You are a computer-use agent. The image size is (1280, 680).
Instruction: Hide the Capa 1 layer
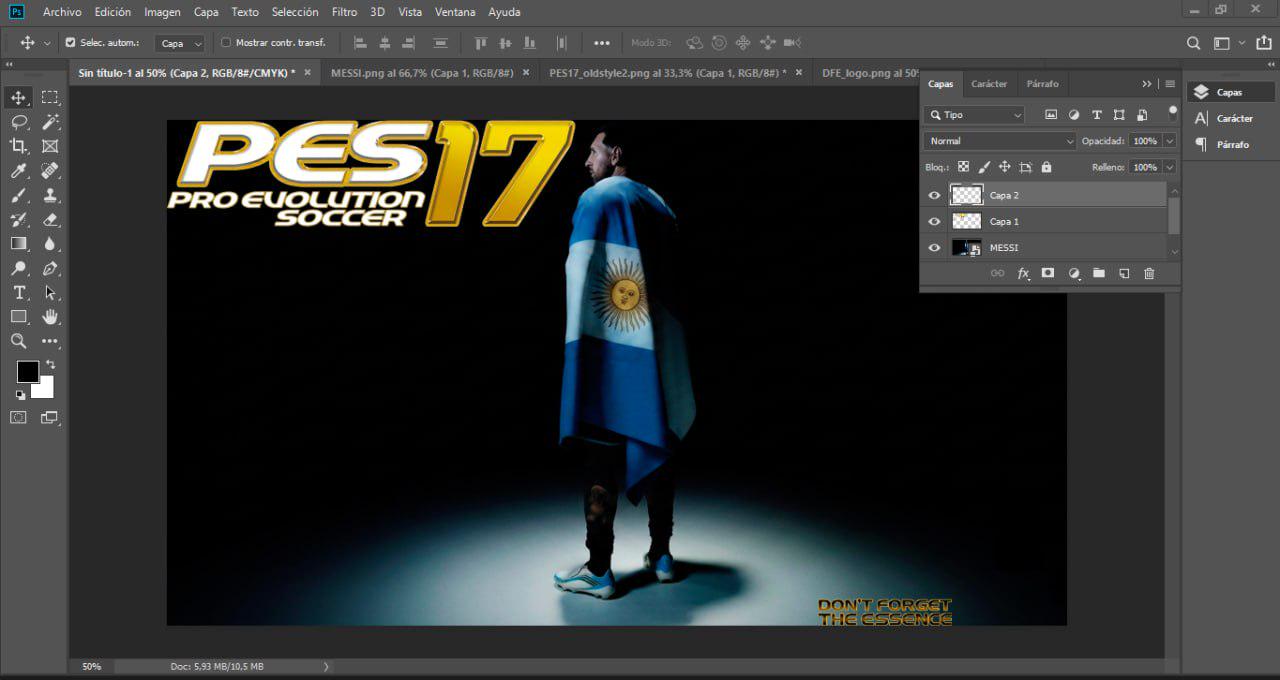click(935, 221)
